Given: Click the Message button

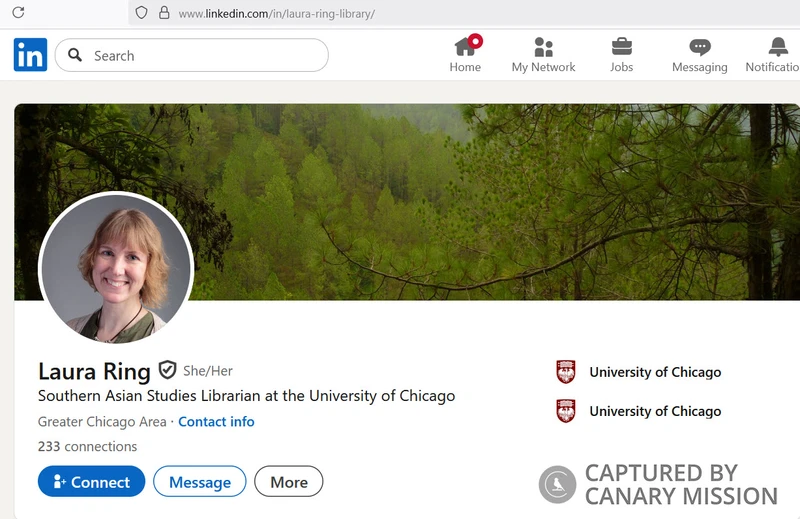Looking at the screenshot, I should 200,481.
